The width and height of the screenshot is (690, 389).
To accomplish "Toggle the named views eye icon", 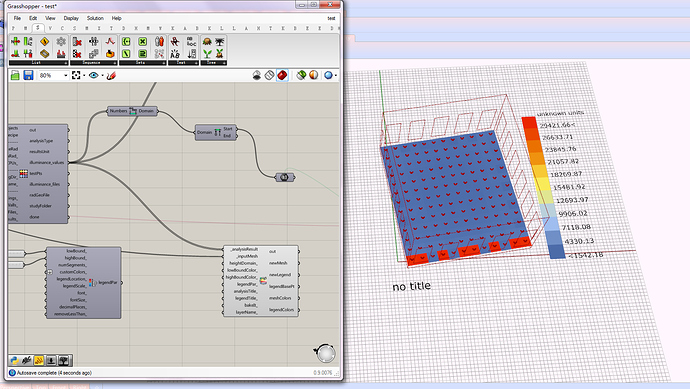I will pos(93,75).
